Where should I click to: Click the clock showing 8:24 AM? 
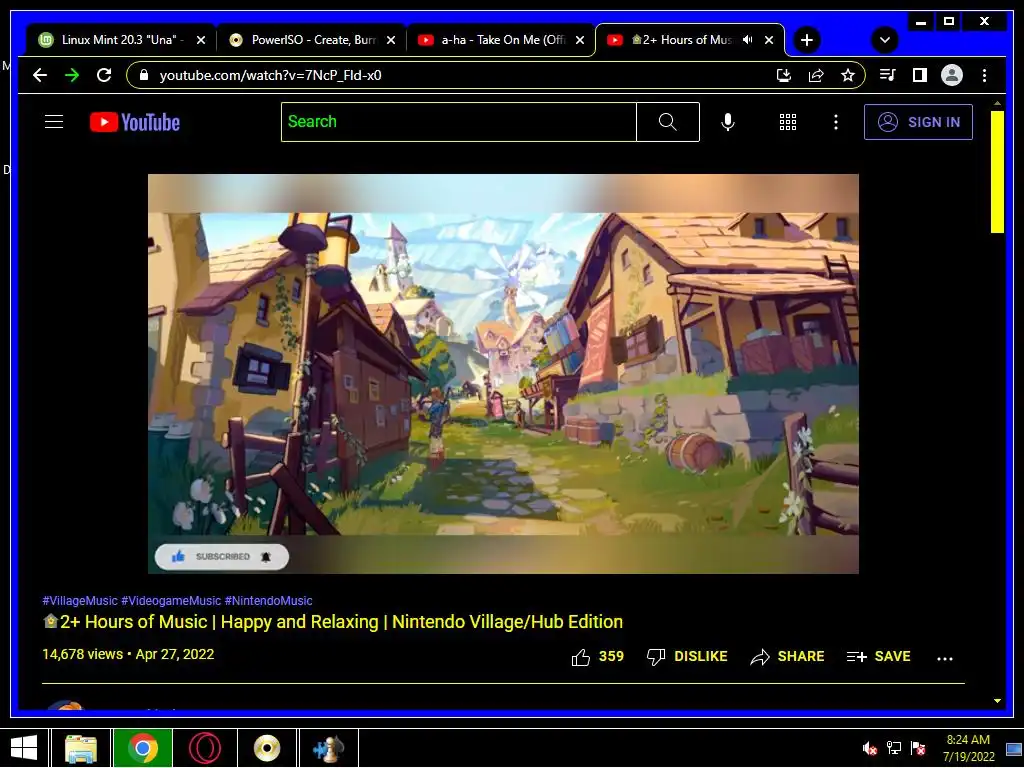point(968,748)
